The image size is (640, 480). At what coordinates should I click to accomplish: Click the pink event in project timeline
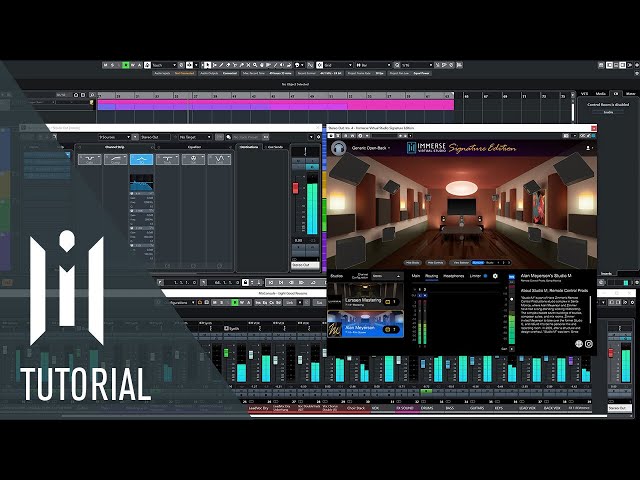coord(276,106)
